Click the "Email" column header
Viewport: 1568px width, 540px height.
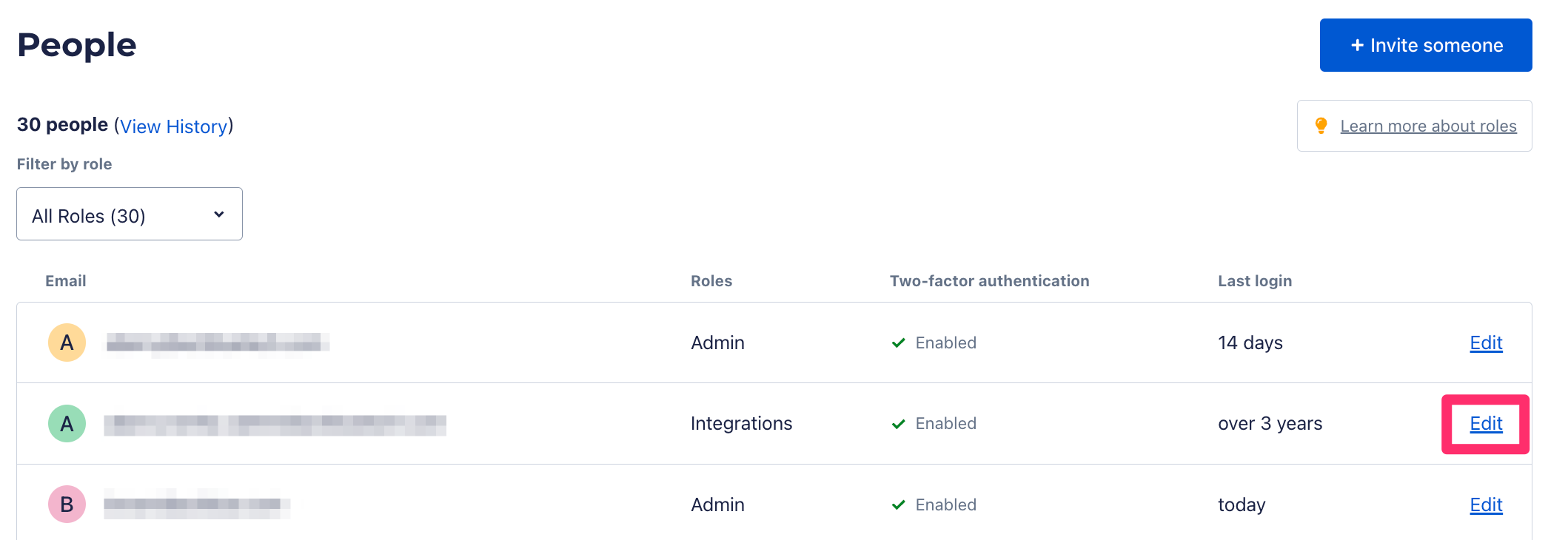click(66, 281)
